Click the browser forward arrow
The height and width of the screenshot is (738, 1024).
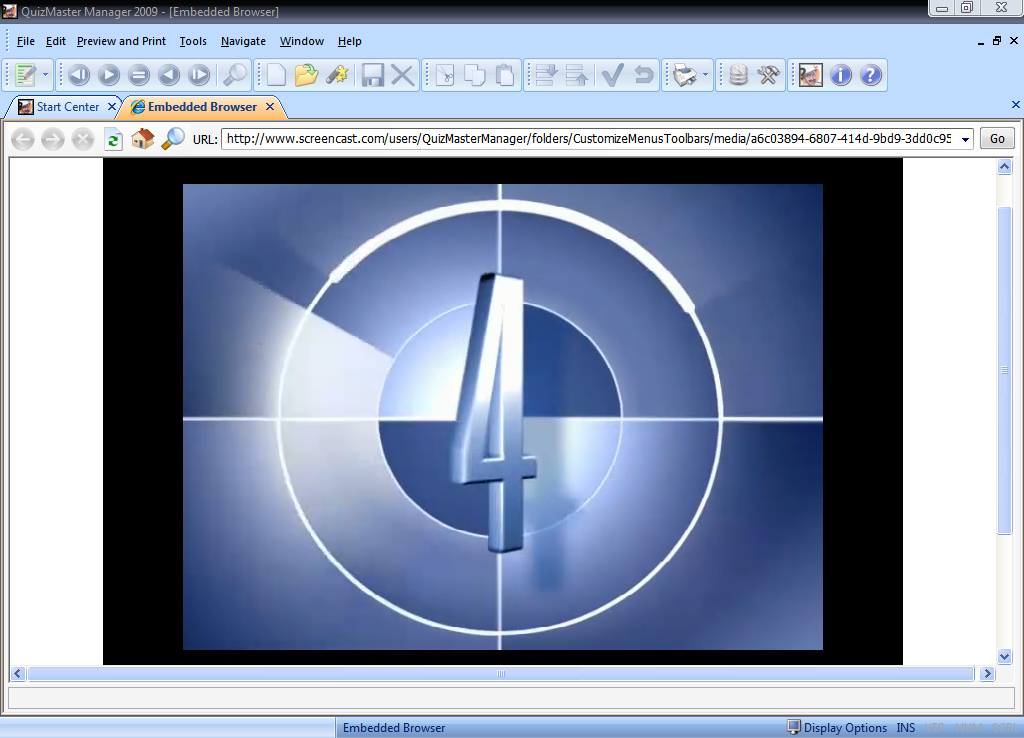[53, 139]
